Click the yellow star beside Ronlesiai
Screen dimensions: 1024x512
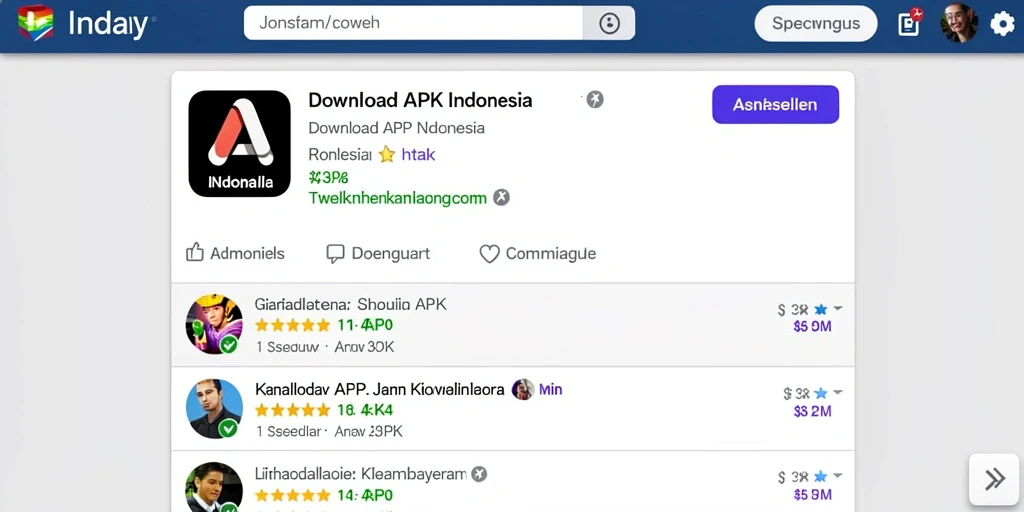pyautogui.click(x=387, y=155)
